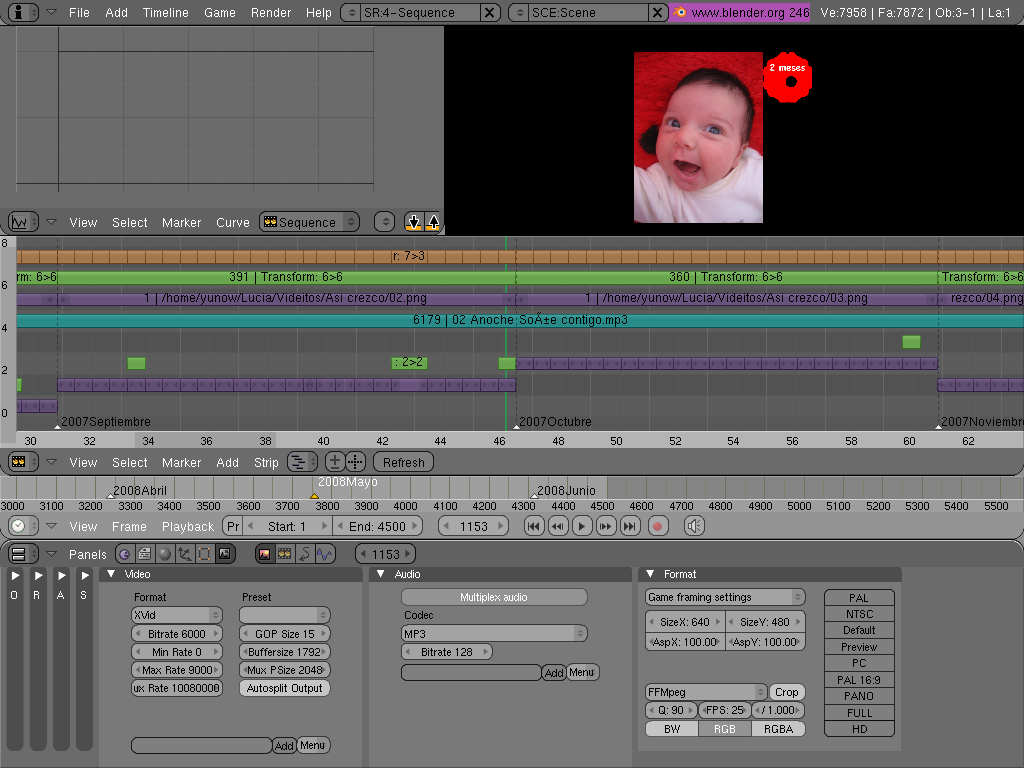1024x768 pixels.
Task: Jump to the timeline start with rewind-to-start
Action: [534, 526]
